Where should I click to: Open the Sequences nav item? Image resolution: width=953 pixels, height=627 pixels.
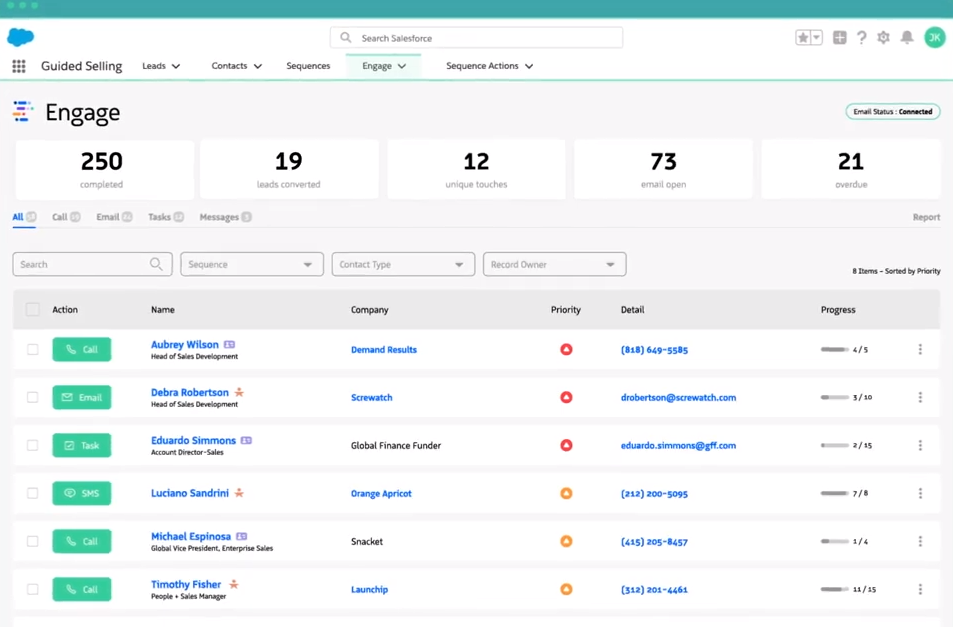click(308, 66)
